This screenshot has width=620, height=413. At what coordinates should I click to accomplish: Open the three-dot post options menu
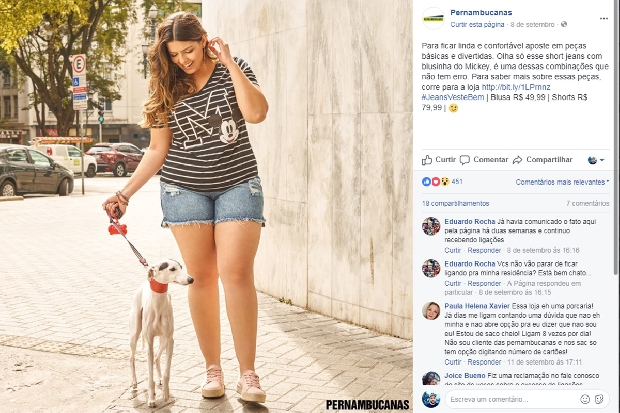(603, 19)
